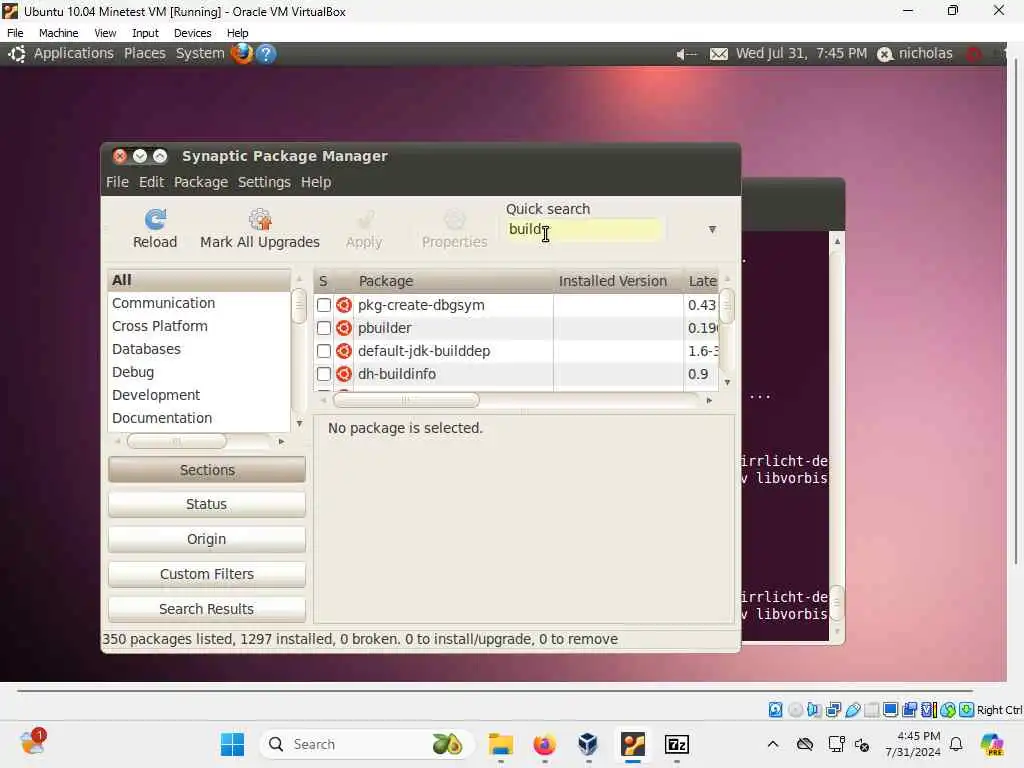The image size is (1024, 768).
Task: Click the red power icon in Ubuntu panel
Action: tap(973, 54)
